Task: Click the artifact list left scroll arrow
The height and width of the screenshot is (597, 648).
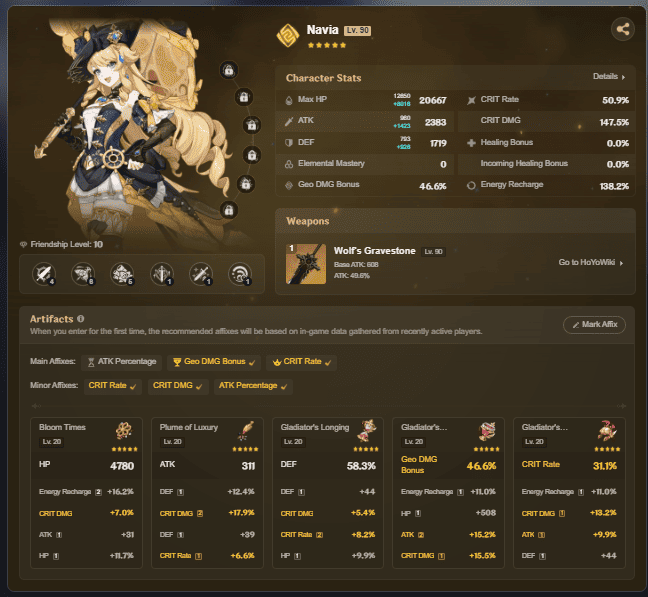Action: pos(36,406)
